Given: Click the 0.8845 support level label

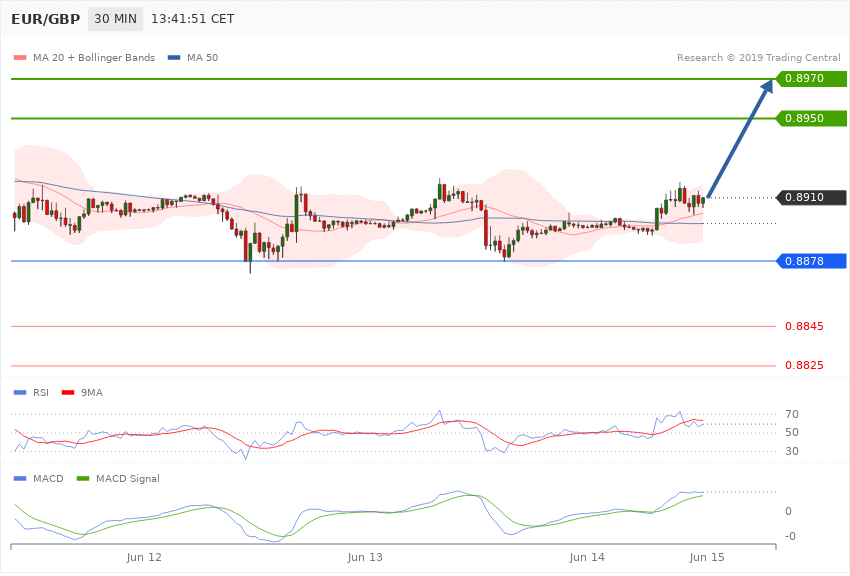Looking at the screenshot, I should (x=804, y=326).
